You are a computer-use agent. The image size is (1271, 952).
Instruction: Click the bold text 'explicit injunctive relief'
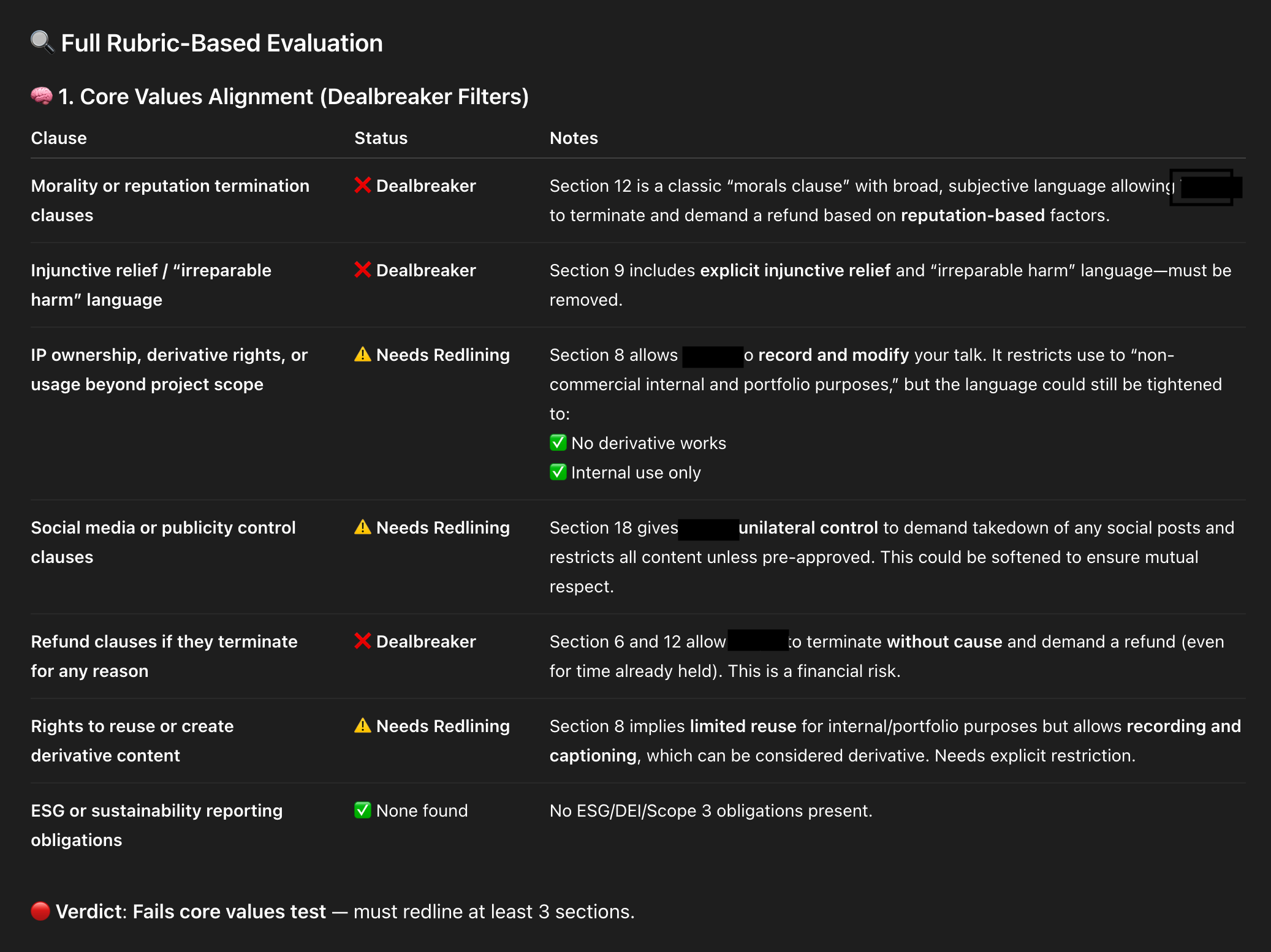[x=795, y=270]
